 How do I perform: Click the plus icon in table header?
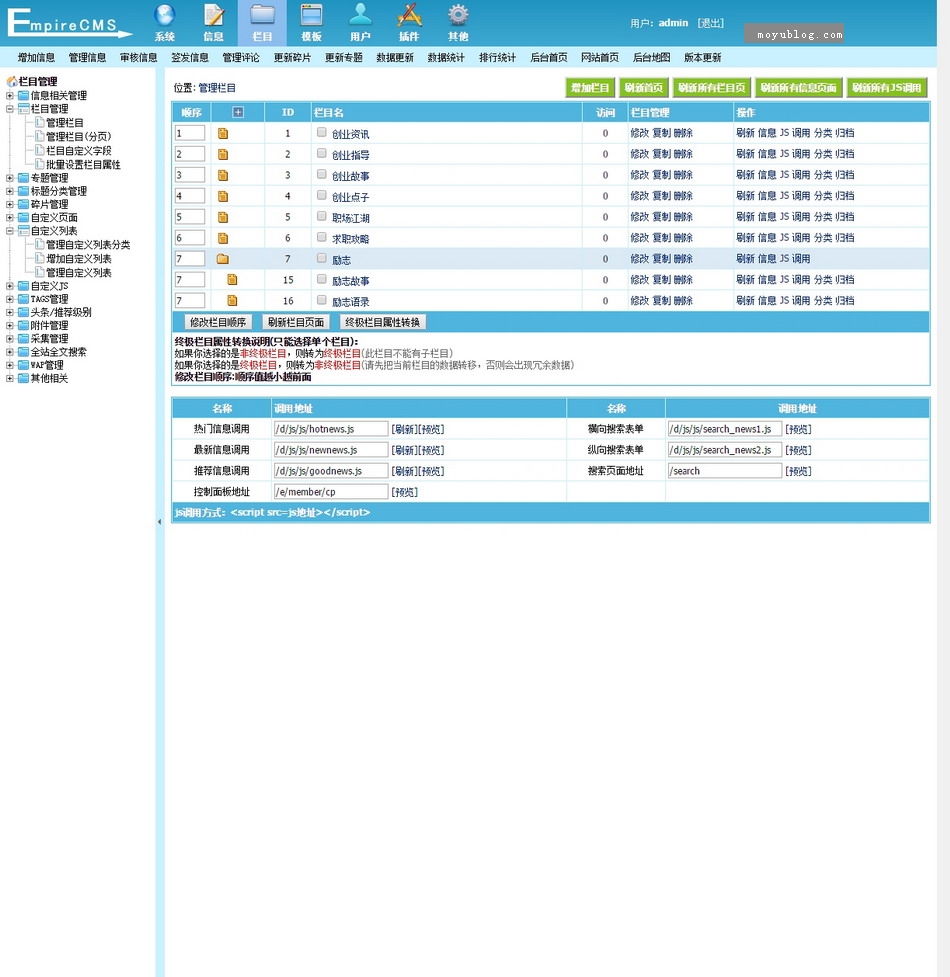(238, 112)
